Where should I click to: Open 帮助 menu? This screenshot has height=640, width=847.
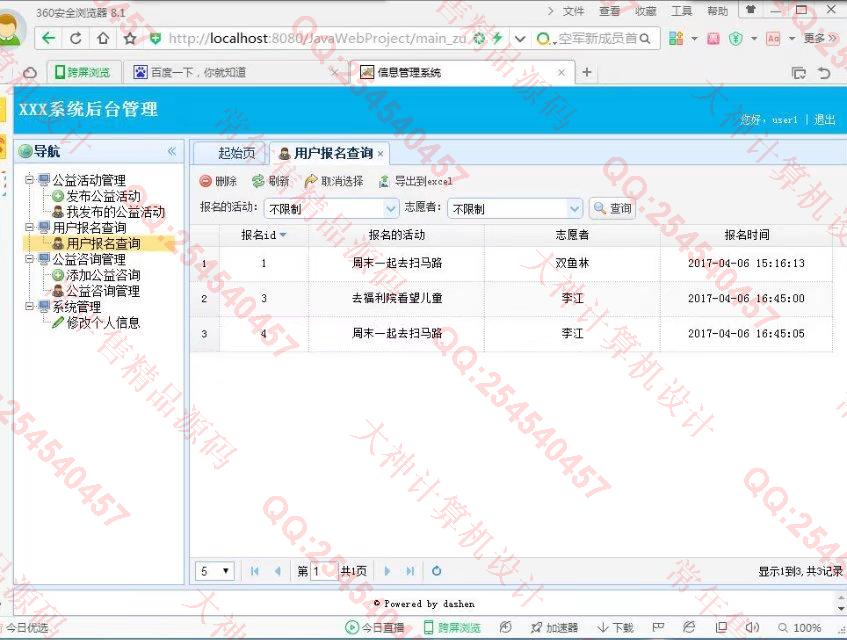click(717, 11)
